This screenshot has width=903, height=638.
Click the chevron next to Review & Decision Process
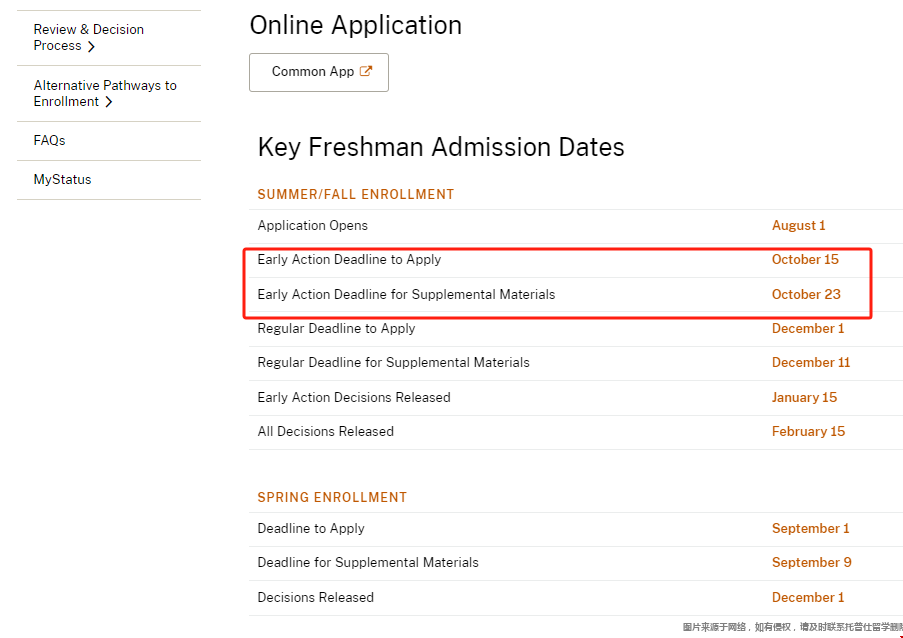point(90,47)
